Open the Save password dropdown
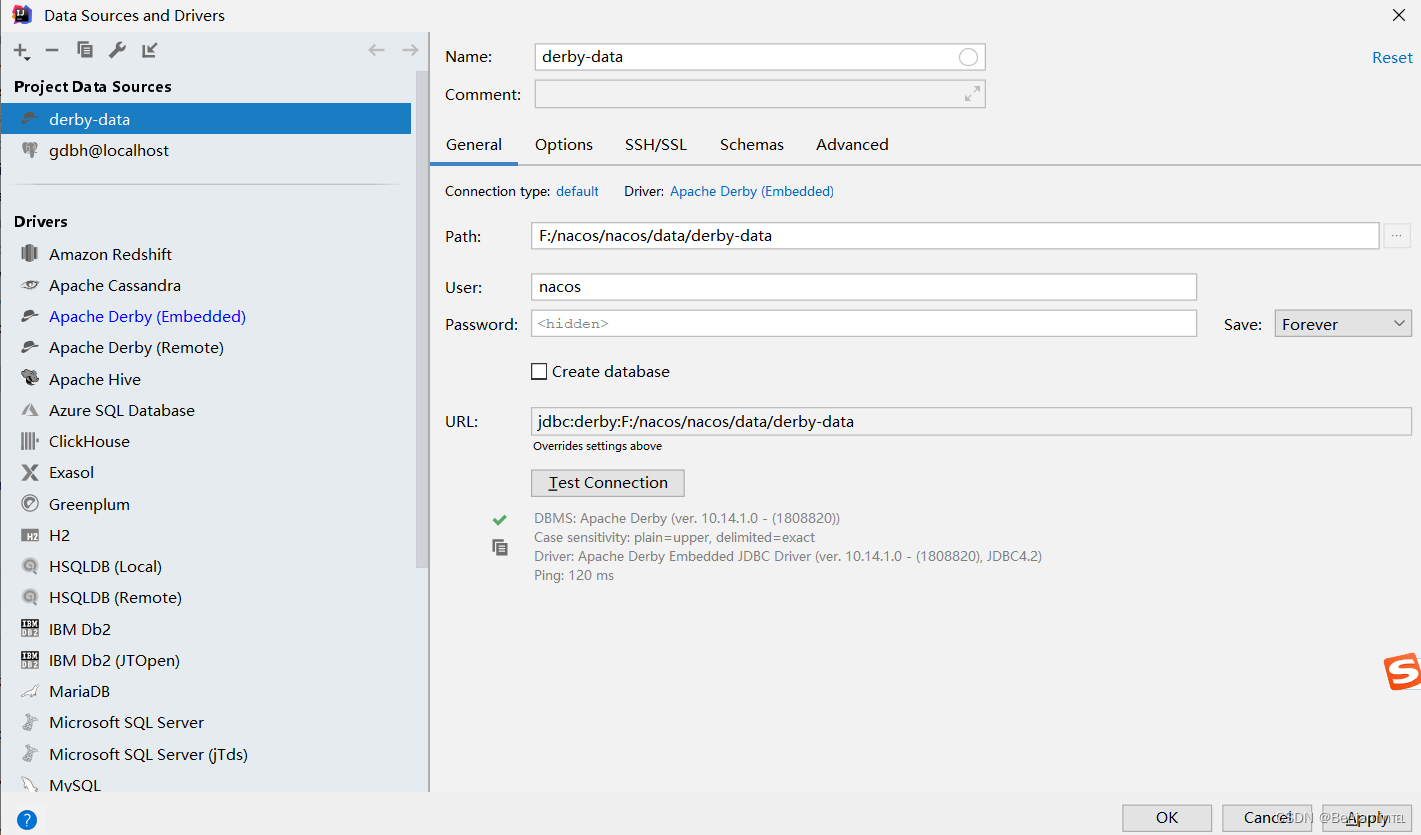The image size is (1421, 835). pyautogui.click(x=1343, y=324)
